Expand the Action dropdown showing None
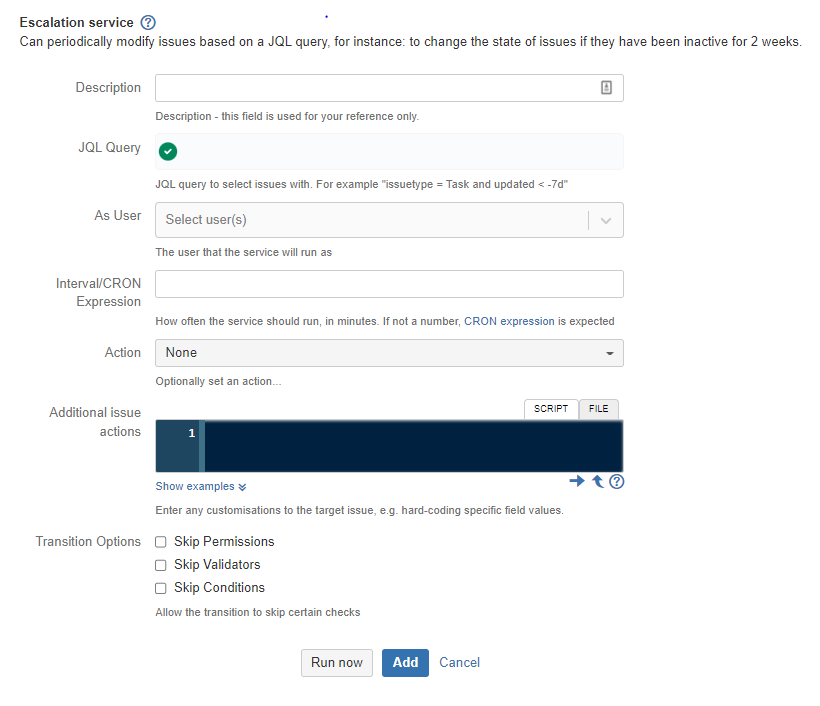The width and height of the screenshot is (820, 706). [389, 353]
